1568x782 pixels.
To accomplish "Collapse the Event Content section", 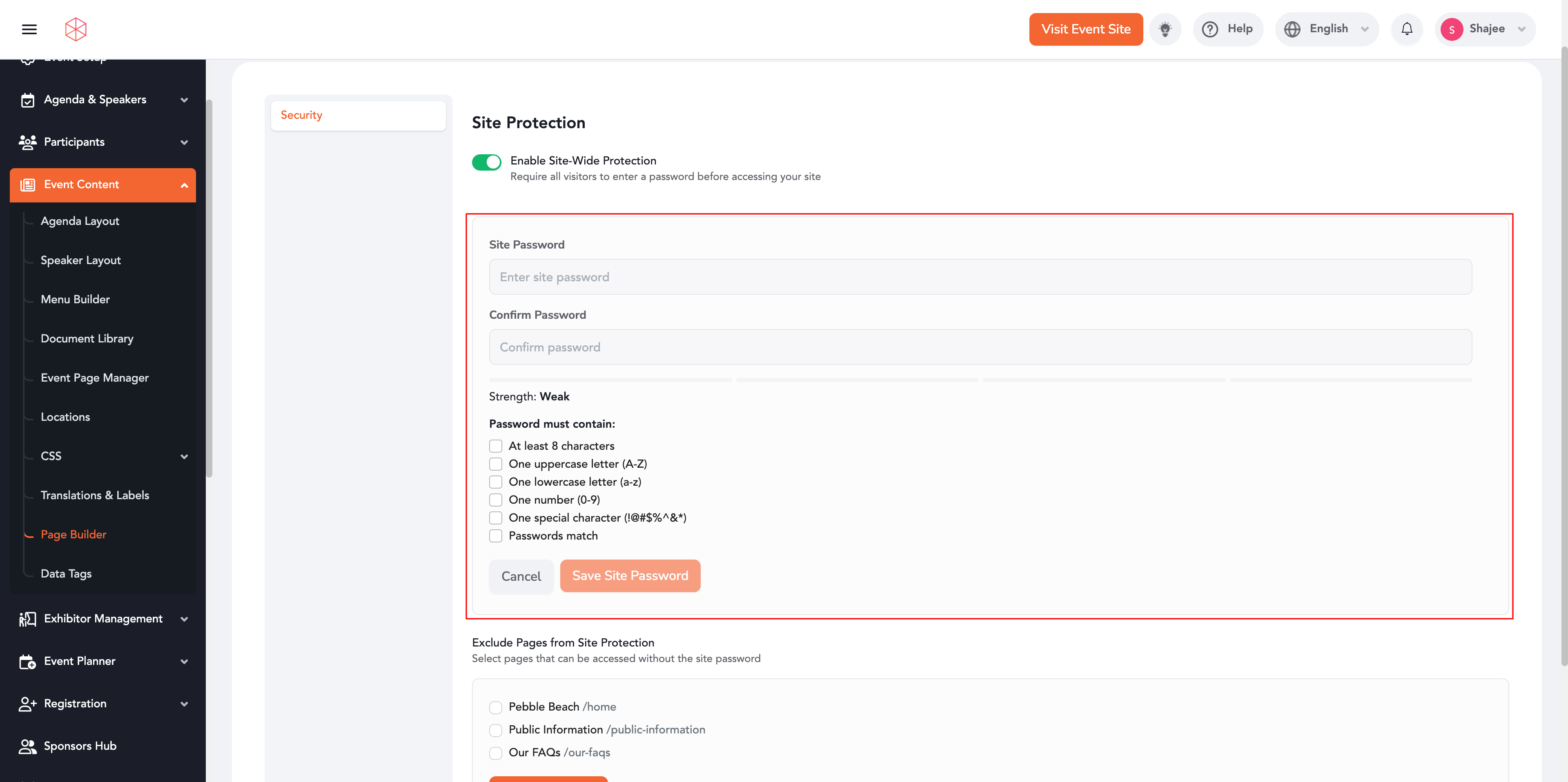I will [x=184, y=185].
